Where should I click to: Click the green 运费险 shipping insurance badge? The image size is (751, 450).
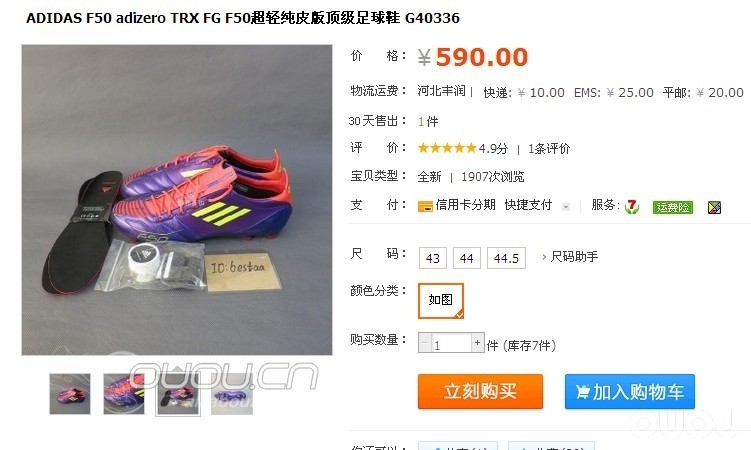click(672, 207)
